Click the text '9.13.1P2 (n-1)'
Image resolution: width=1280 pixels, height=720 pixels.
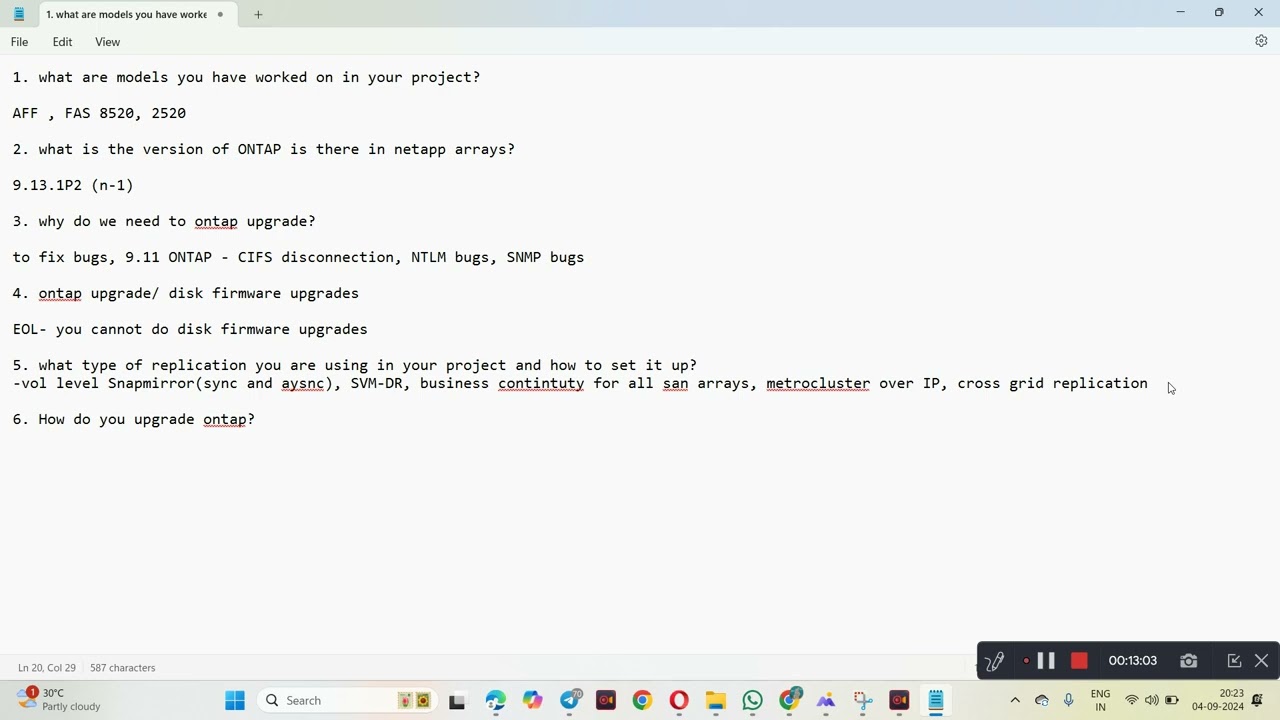73,185
